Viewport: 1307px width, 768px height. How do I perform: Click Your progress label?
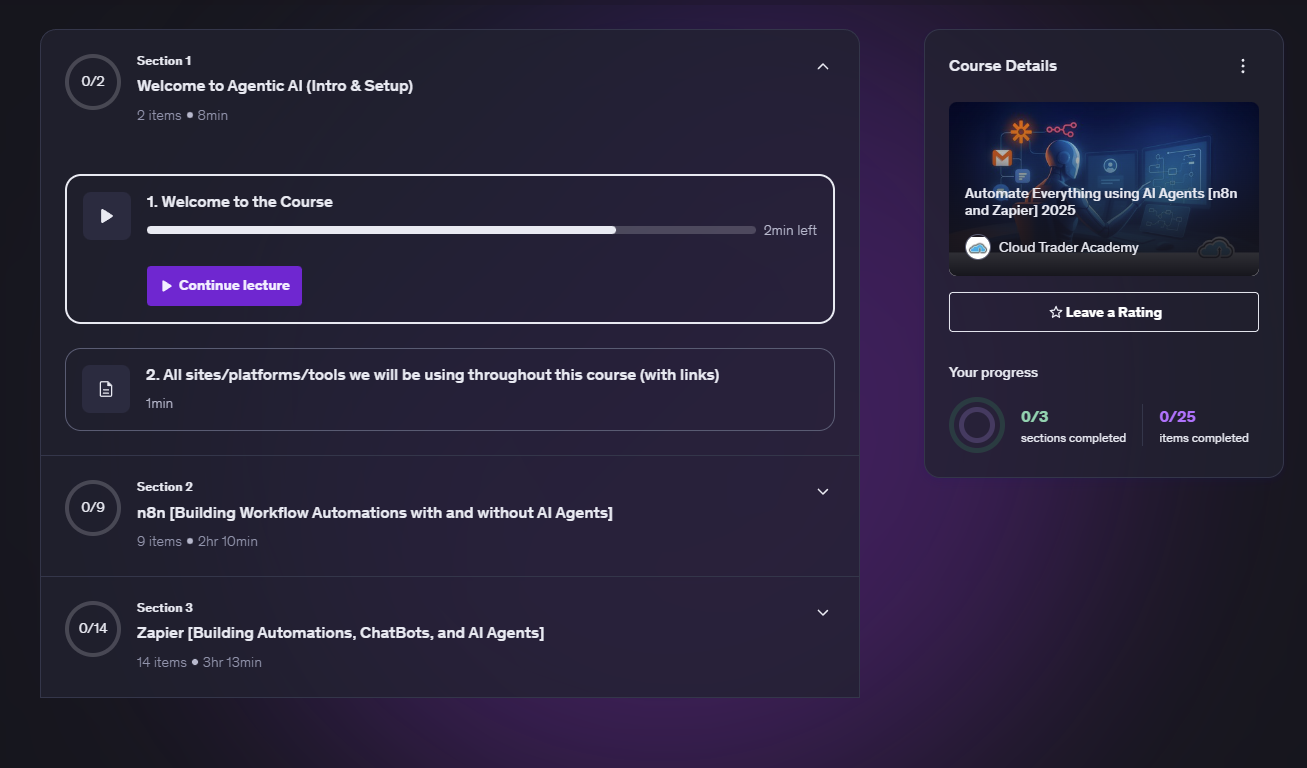coord(993,372)
